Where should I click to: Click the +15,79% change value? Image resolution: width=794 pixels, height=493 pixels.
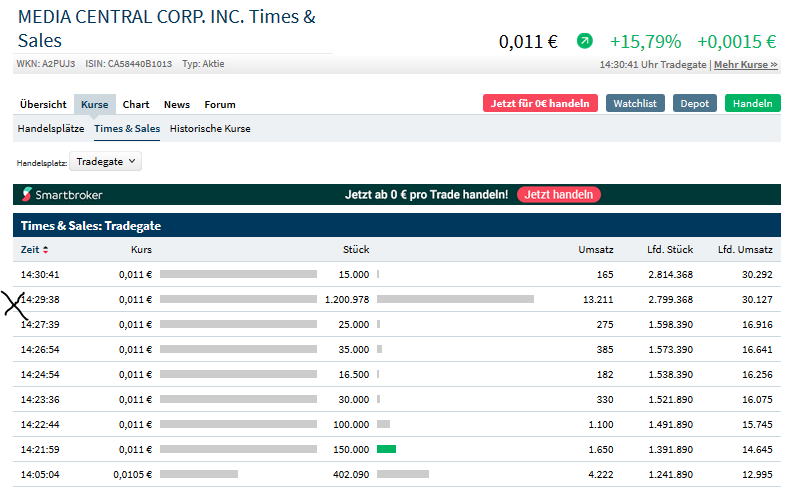645,42
